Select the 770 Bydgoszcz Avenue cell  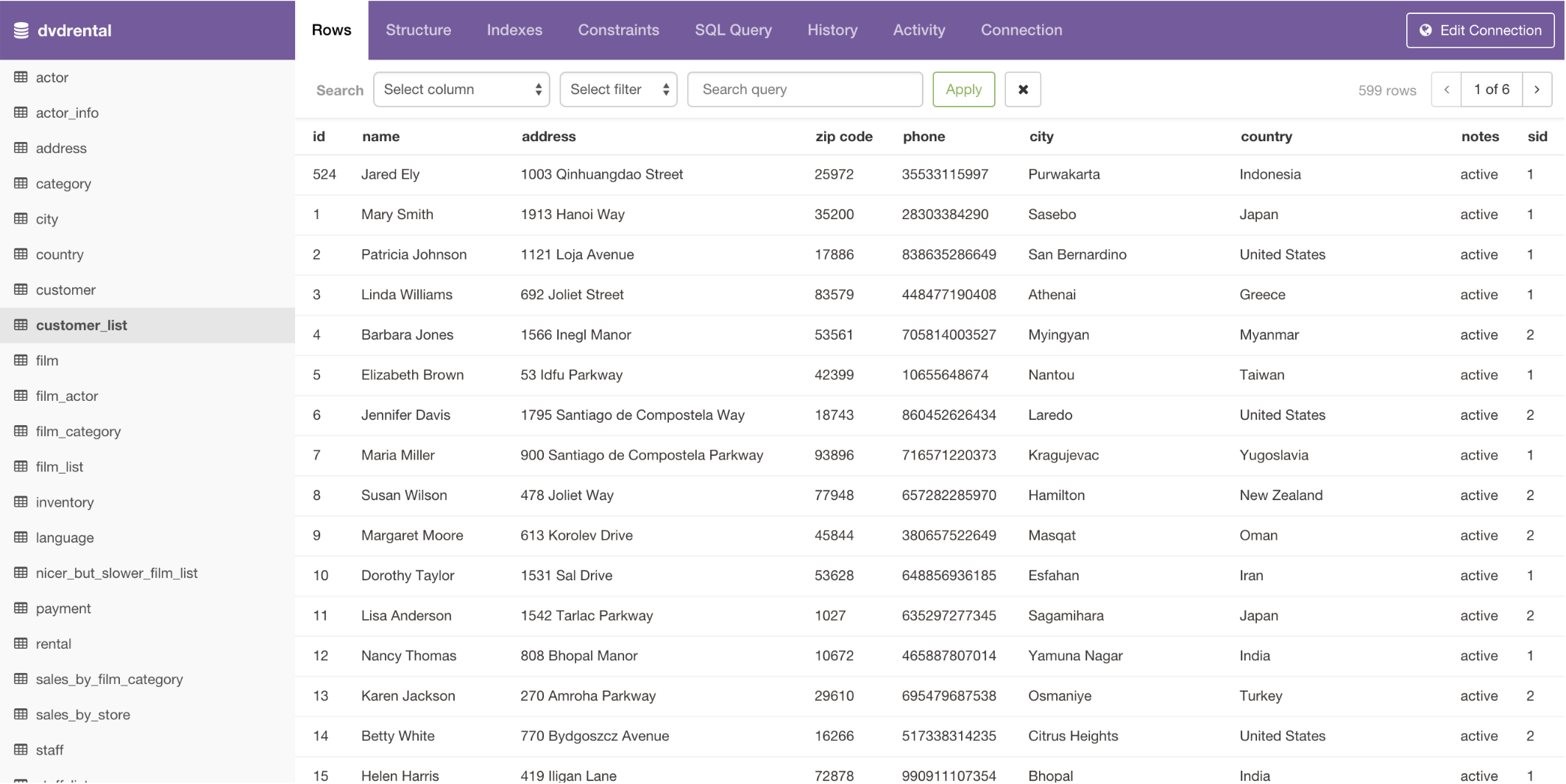tap(595, 735)
